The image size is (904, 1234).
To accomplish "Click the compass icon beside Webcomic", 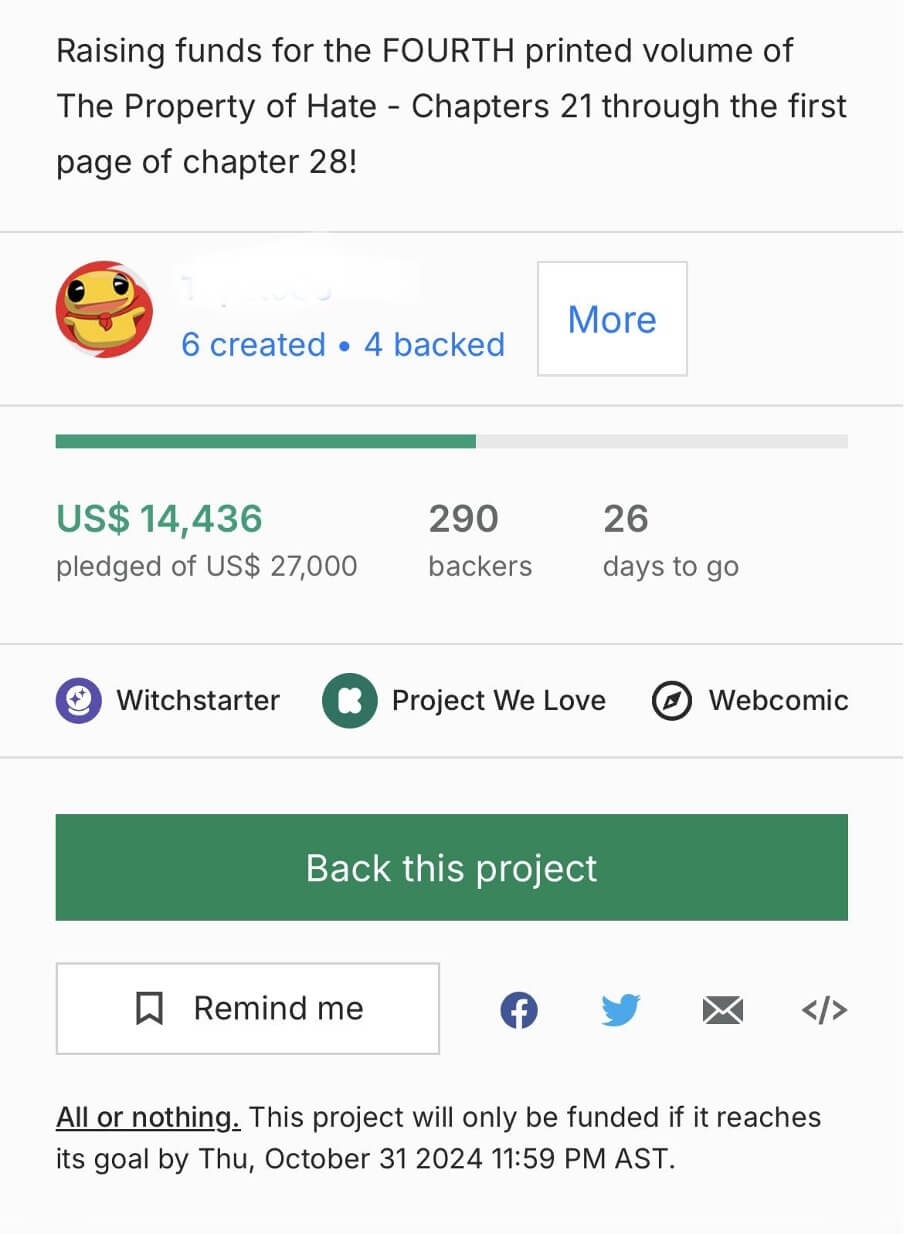I will point(672,701).
